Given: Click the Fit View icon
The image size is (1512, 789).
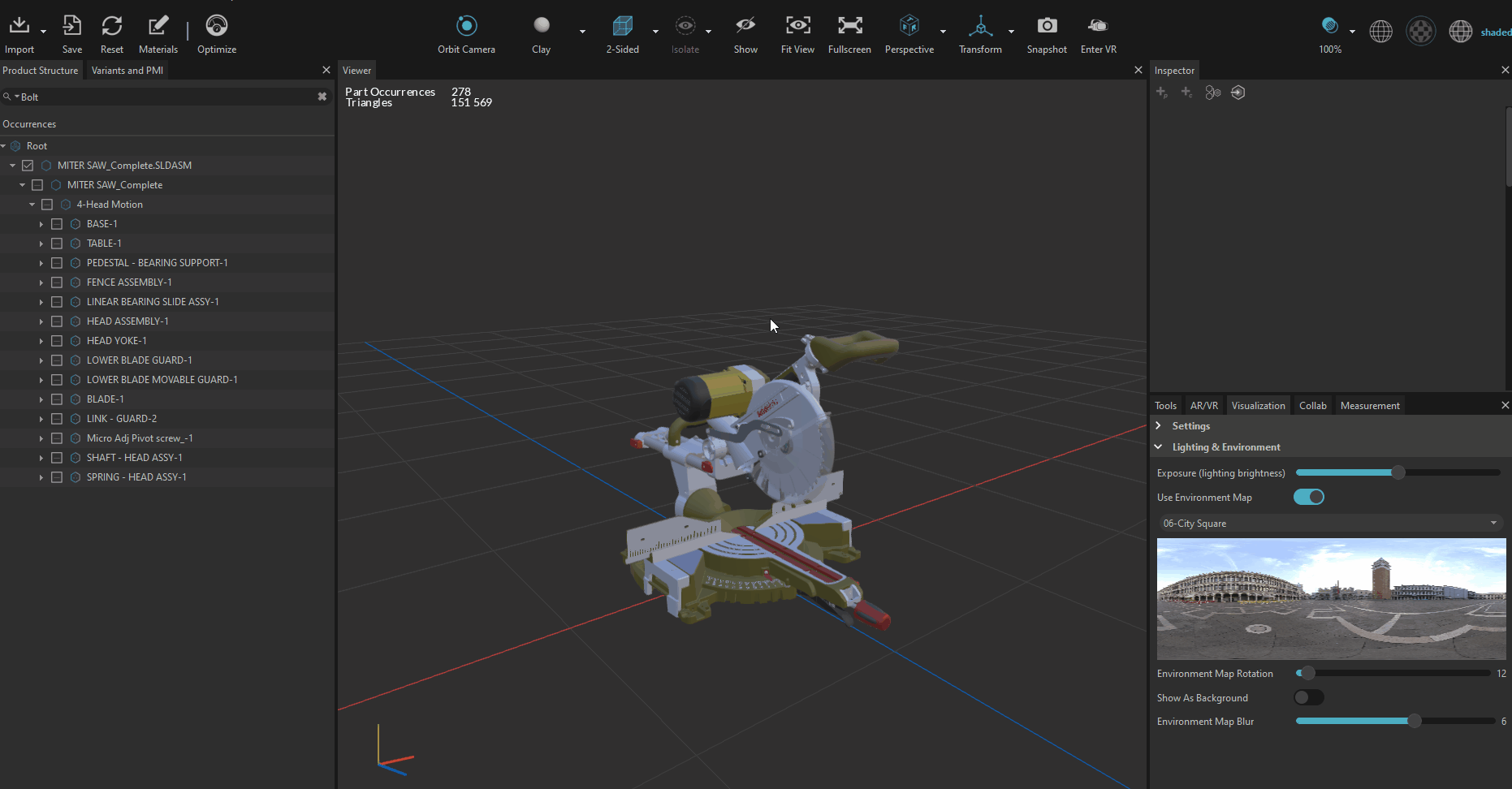Looking at the screenshot, I should [797, 27].
